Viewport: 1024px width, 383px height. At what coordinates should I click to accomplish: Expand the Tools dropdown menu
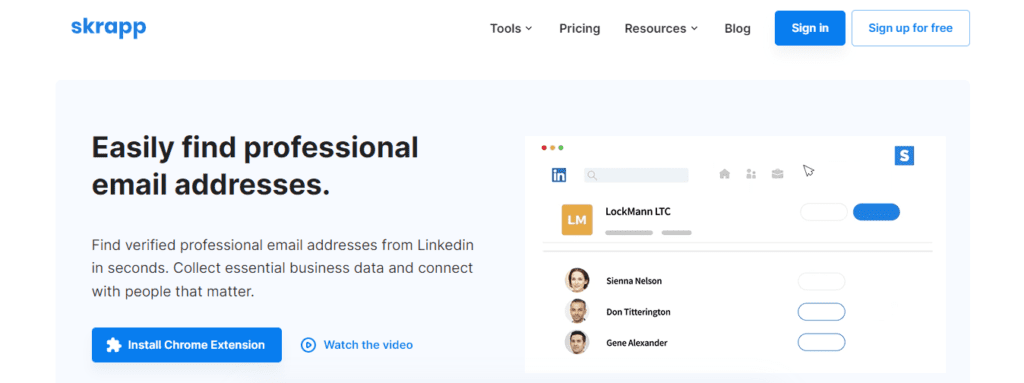tap(511, 29)
